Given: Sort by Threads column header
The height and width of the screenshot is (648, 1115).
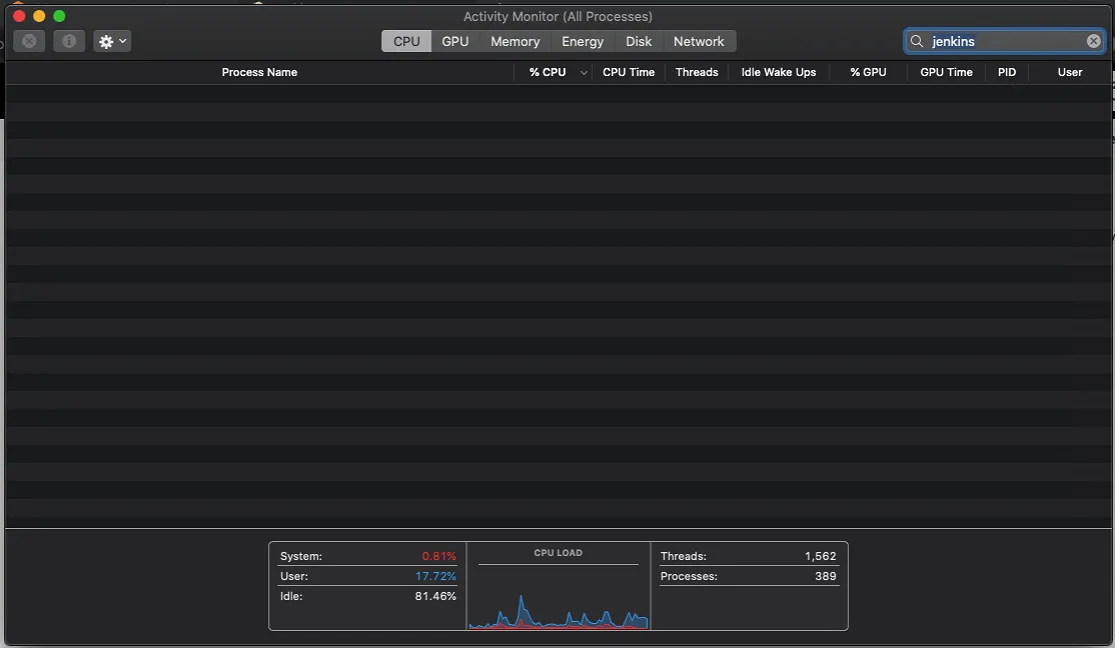Looking at the screenshot, I should pyautogui.click(x=697, y=72).
